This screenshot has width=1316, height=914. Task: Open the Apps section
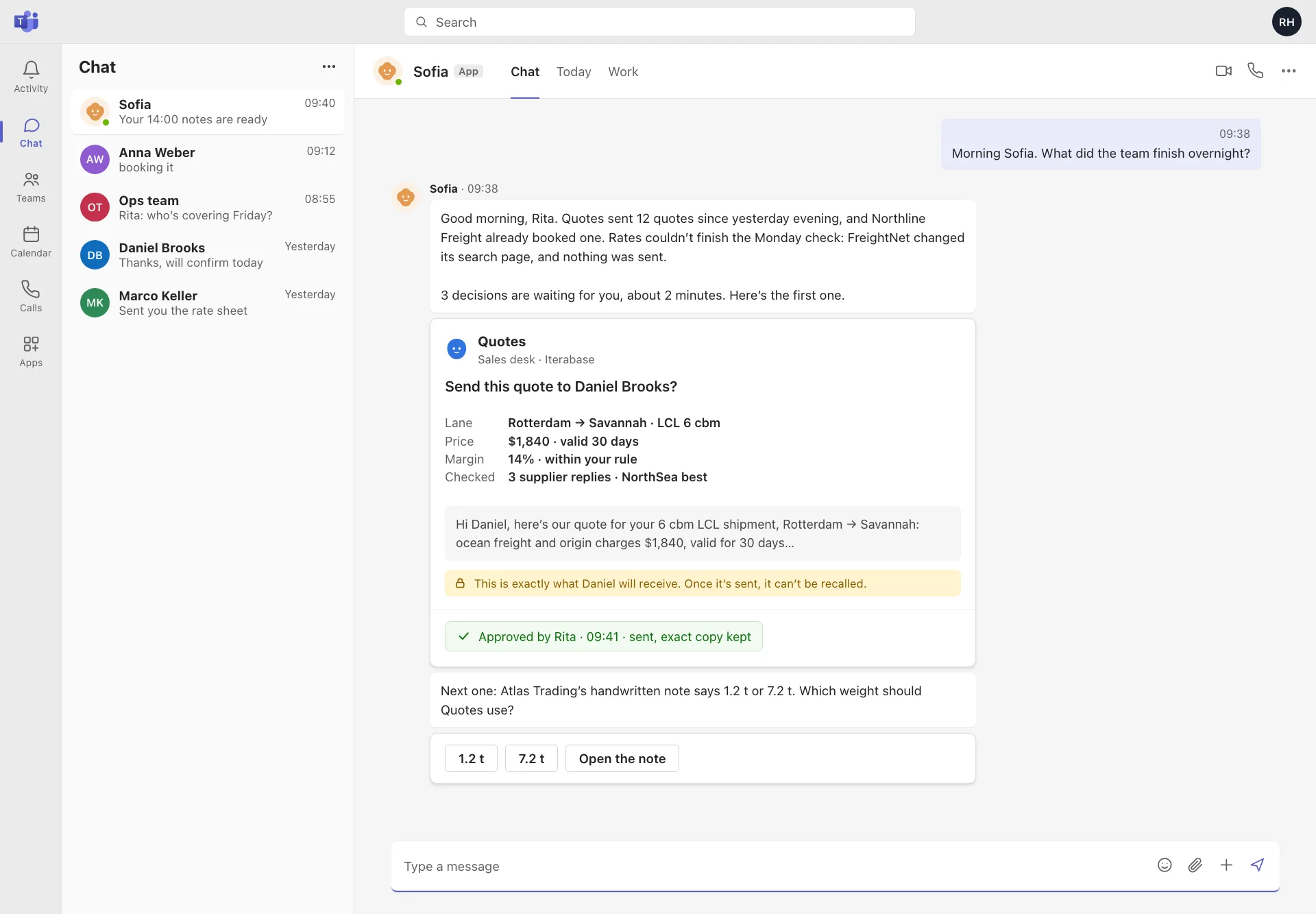coord(31,351)
